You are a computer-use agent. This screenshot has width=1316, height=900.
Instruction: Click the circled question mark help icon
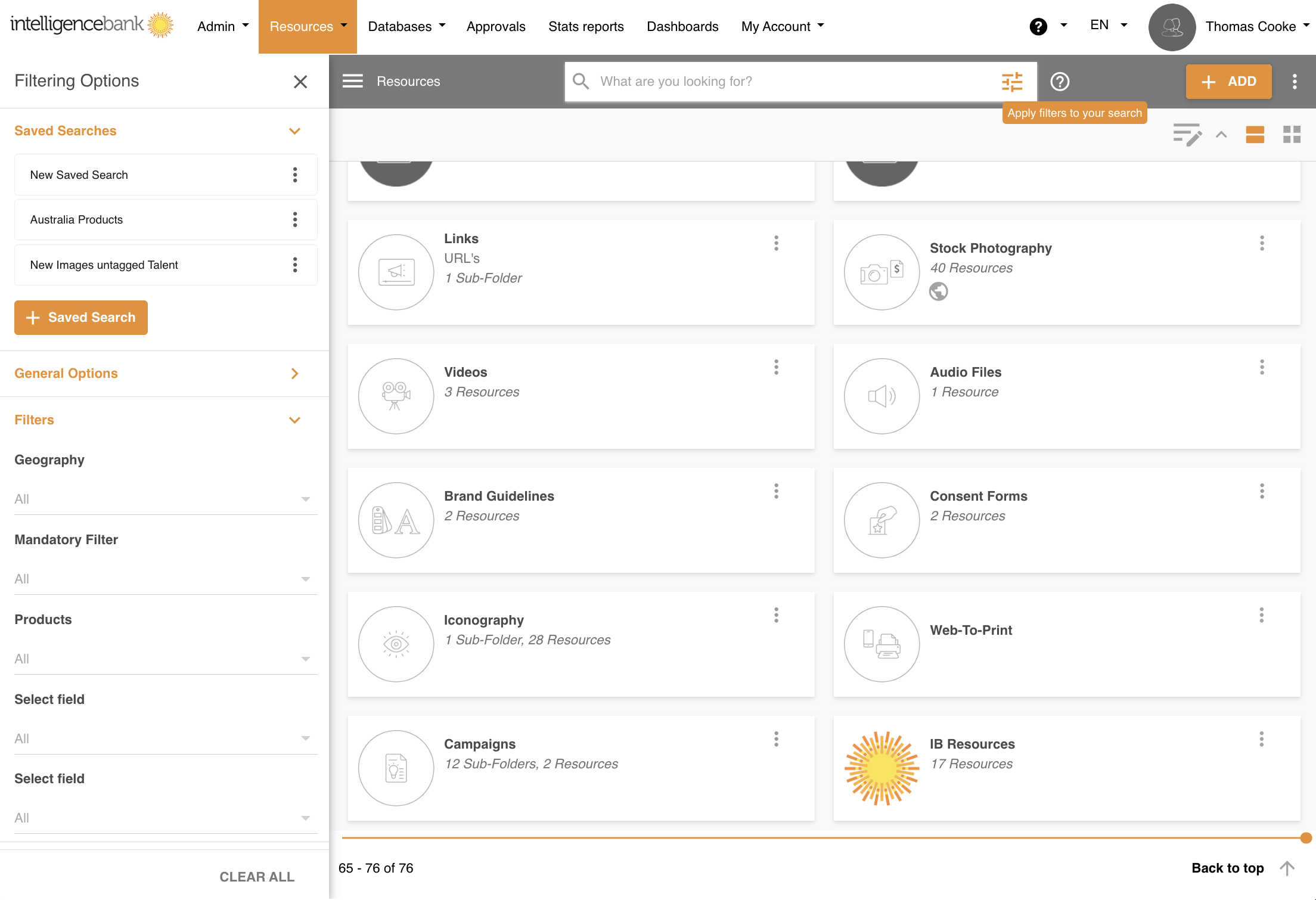(1059, 82)
